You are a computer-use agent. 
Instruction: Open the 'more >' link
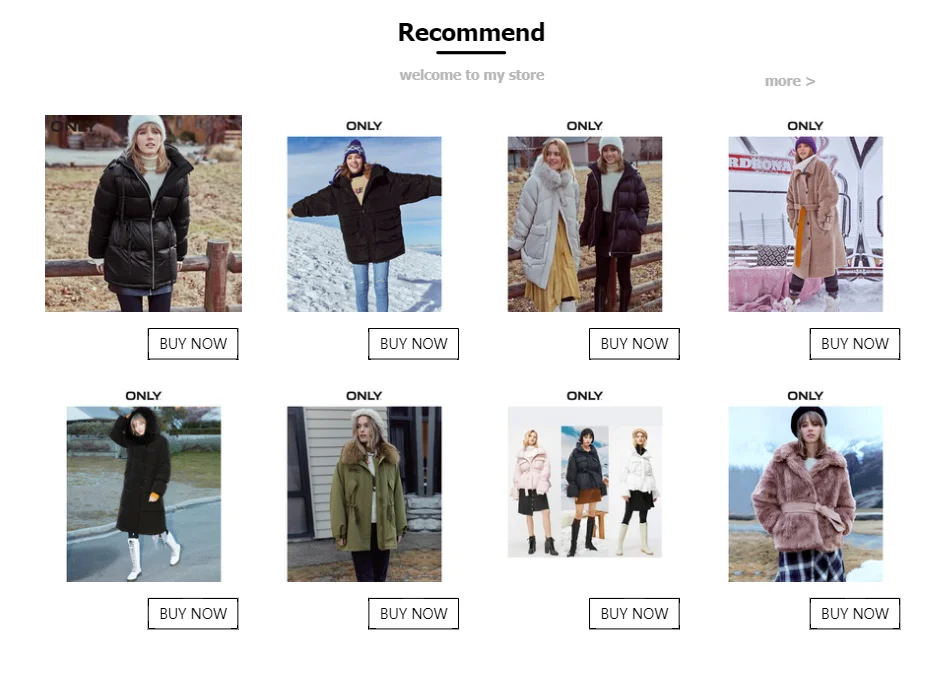(790, 81)
